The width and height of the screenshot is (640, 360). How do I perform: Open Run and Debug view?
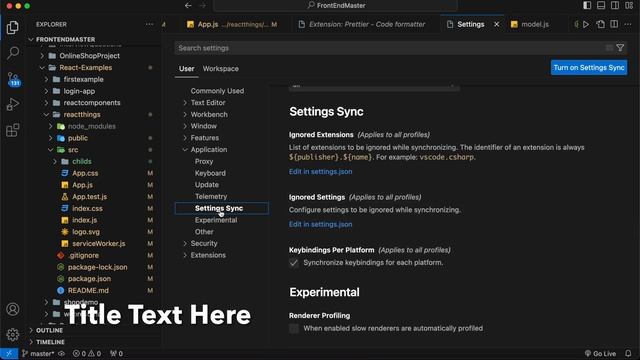click(13, 104)
